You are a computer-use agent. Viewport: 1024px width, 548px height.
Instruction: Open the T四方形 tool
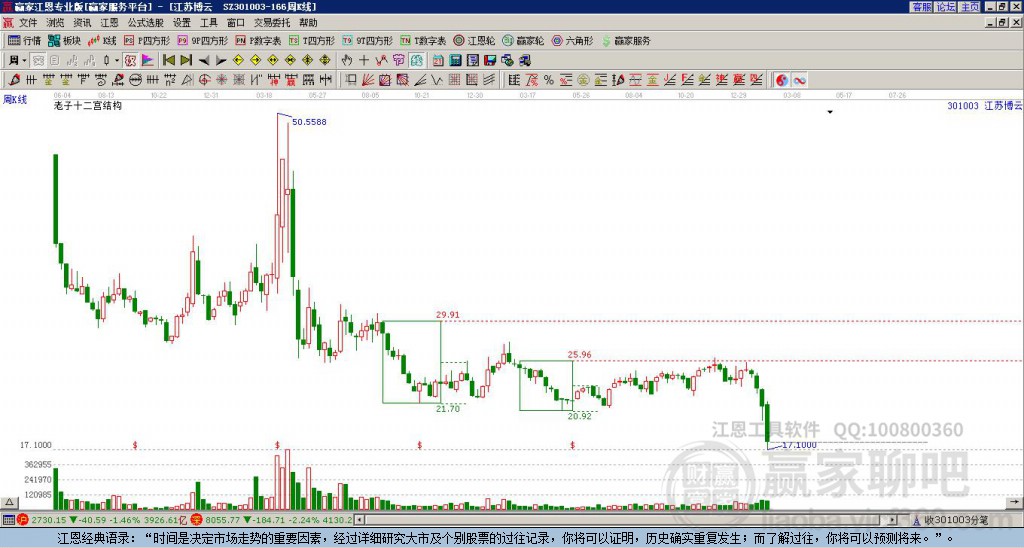click(312, 40)
